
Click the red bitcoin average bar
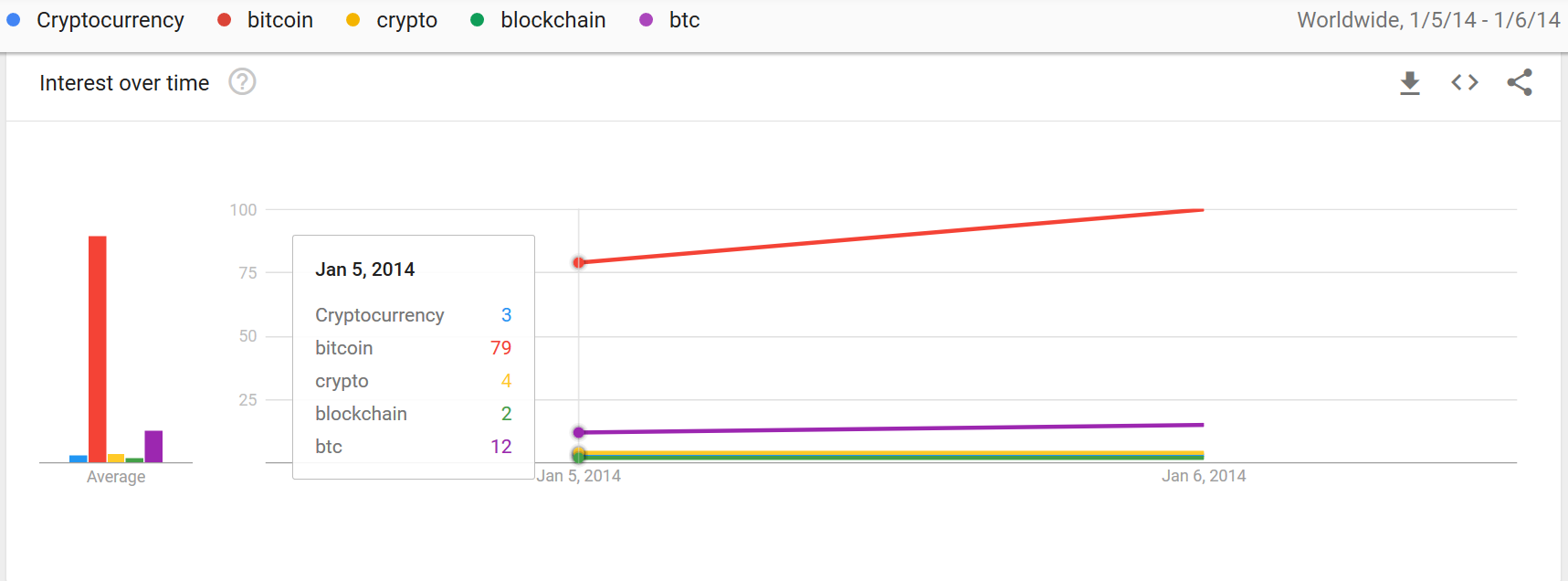98,349
